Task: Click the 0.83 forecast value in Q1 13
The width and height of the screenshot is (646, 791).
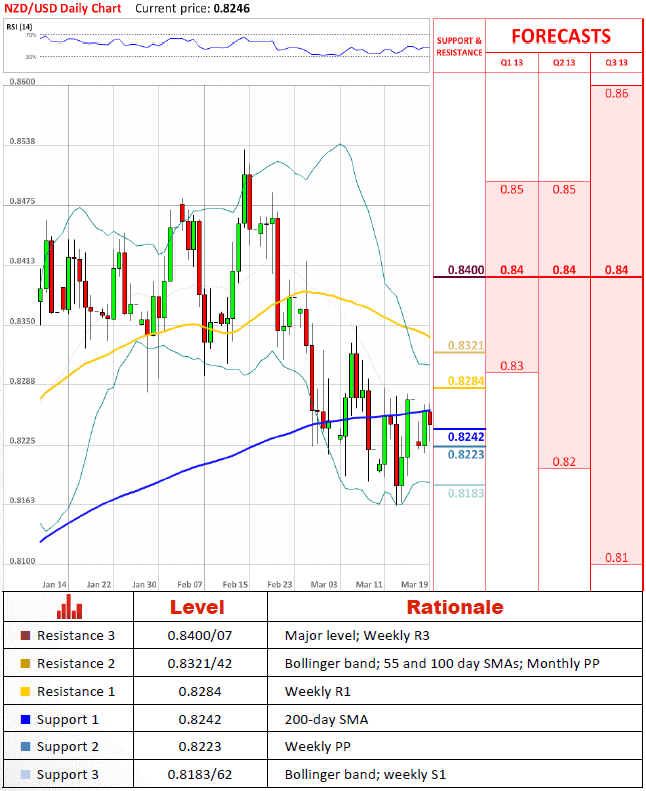Action: click(511, 366)
